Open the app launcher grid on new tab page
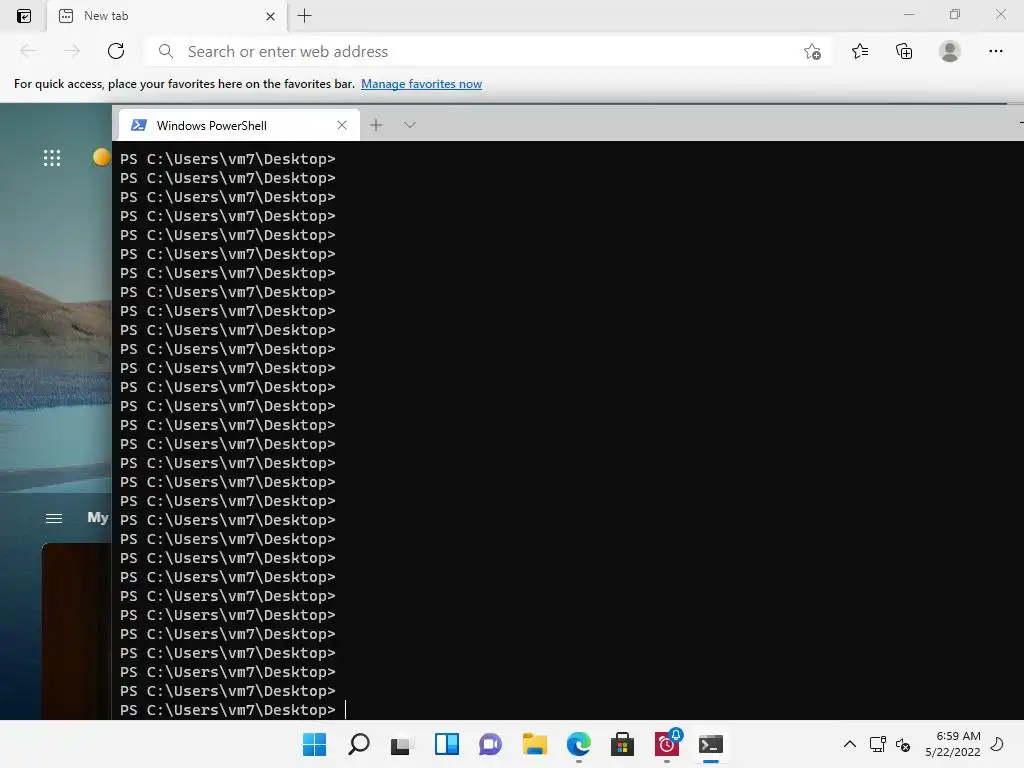This screenshot has height=768, width=1024. pyautogui.click(x=52, y=157)
